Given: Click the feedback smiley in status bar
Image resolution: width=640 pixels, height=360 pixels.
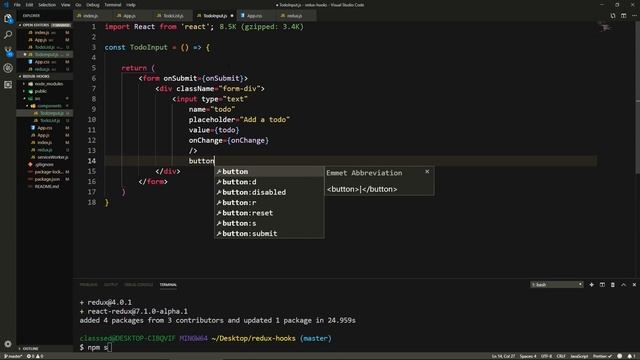Looking at the screenshot, I should (620, 356).
